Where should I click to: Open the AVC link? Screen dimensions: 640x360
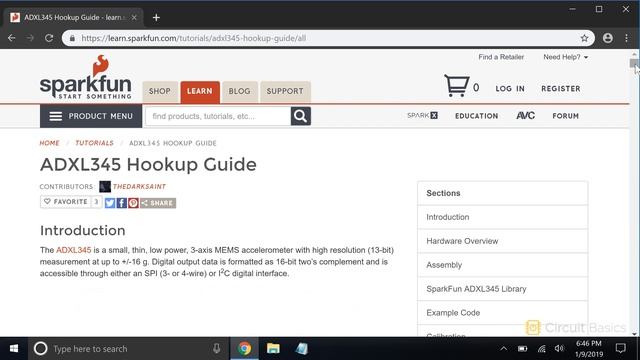pyautogui.click(x=525, y=116)
